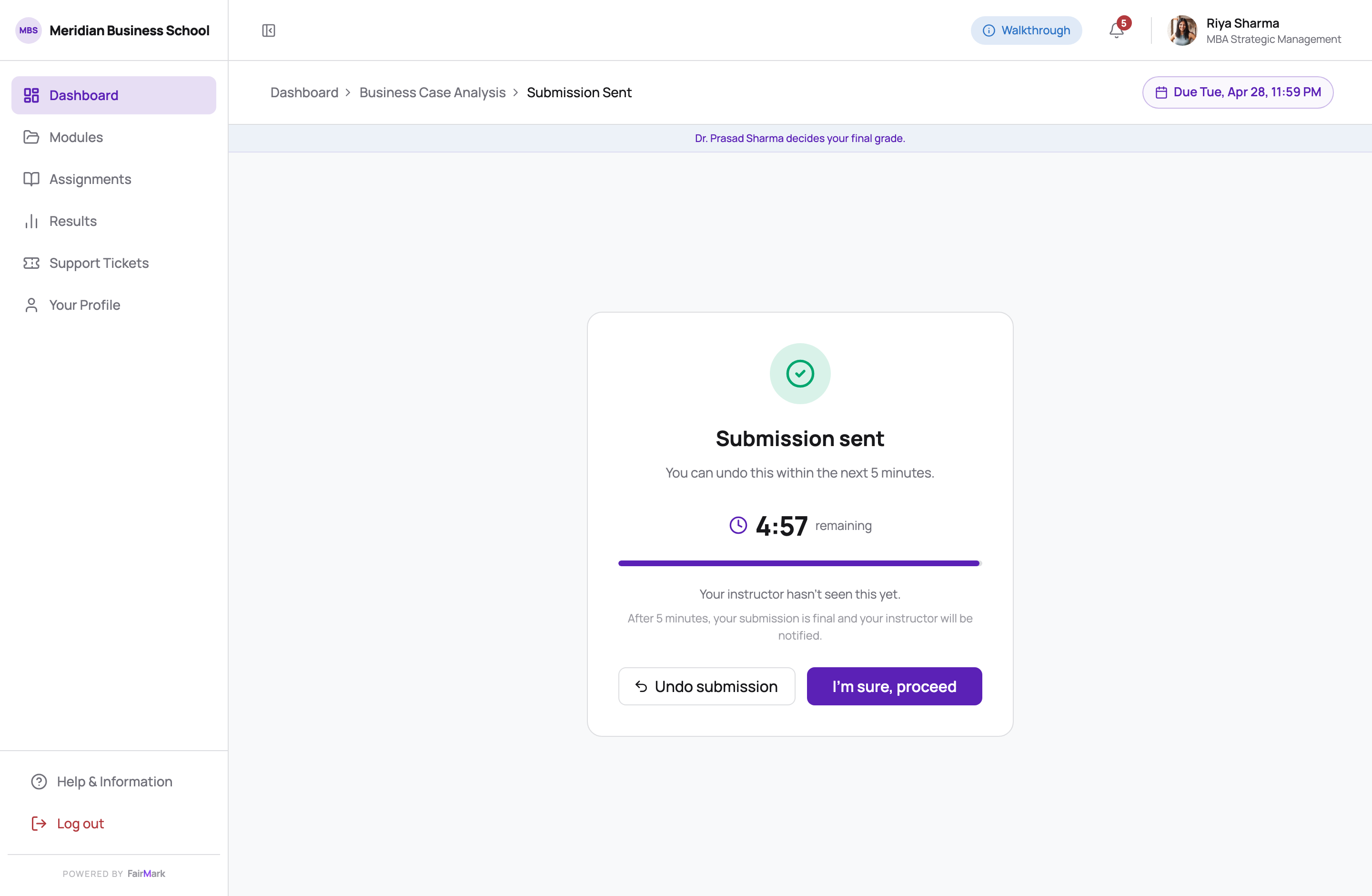Viewport: 1372px width, 896px height.
Task: Click the Submission sent heading
Action: pyautogui.click(x=800, y=439)
